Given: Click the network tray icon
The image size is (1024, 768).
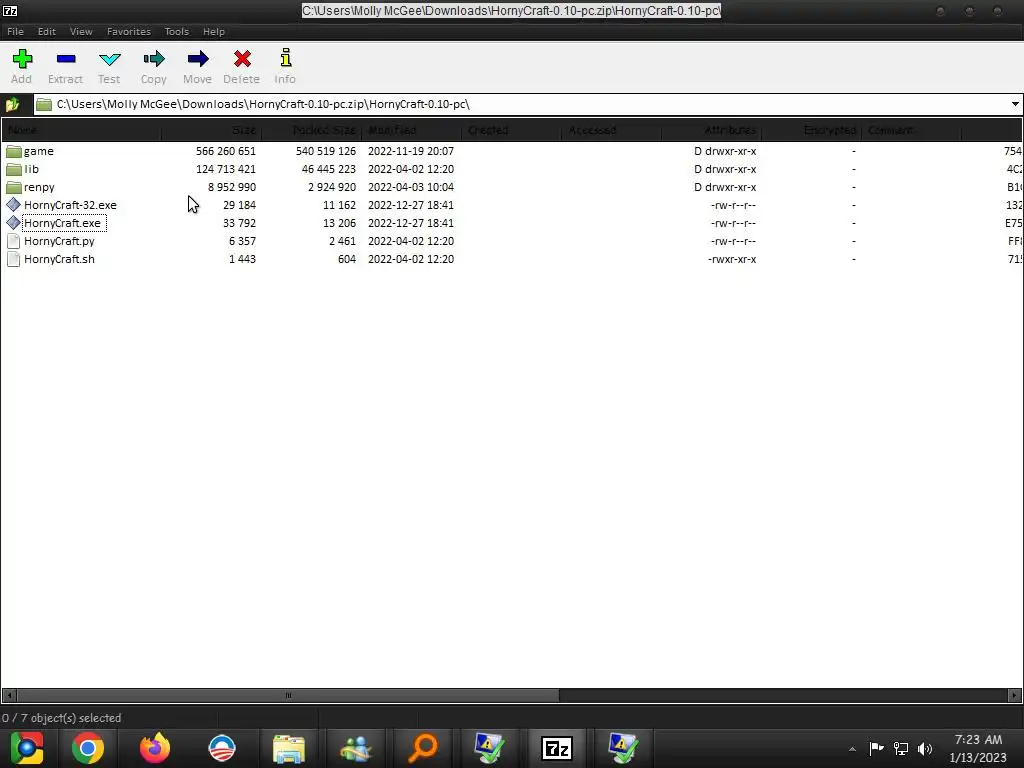Looking at the screenshot, I should pos(901,748).
